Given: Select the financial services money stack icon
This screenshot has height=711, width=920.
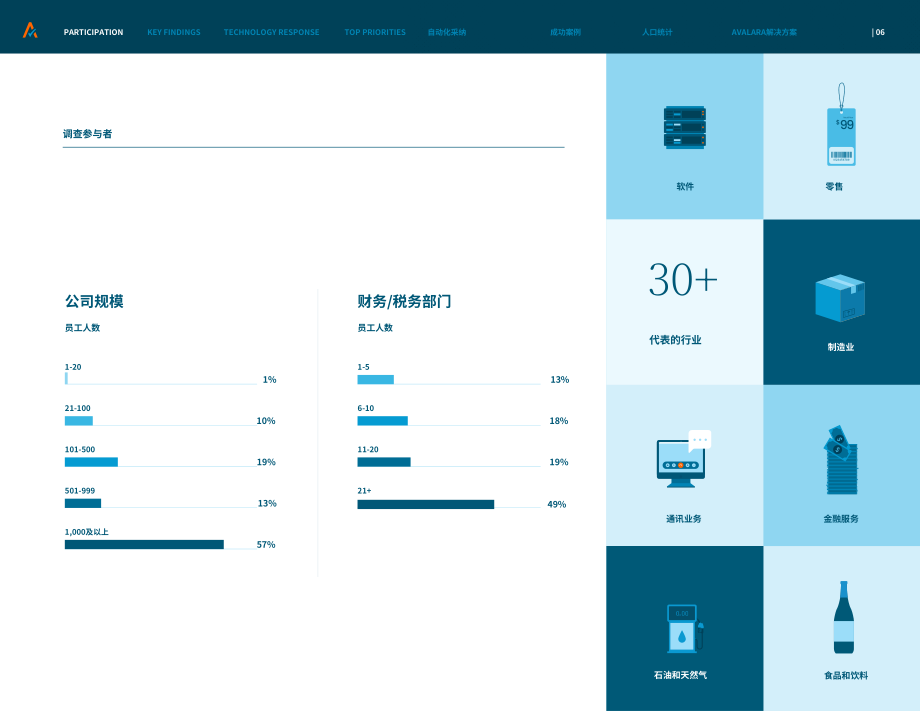Looking at the screenshot, I should (x=841, y=460).
